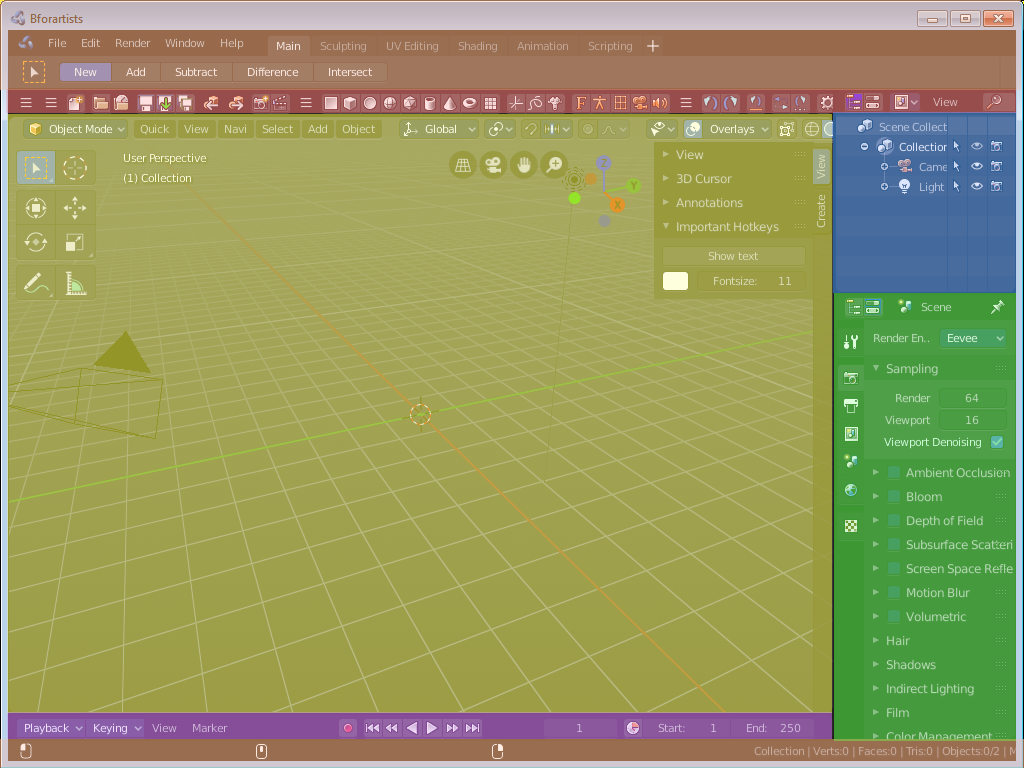Open the Output printer properties tab
1024x768 pixels.
click(850, 406)
